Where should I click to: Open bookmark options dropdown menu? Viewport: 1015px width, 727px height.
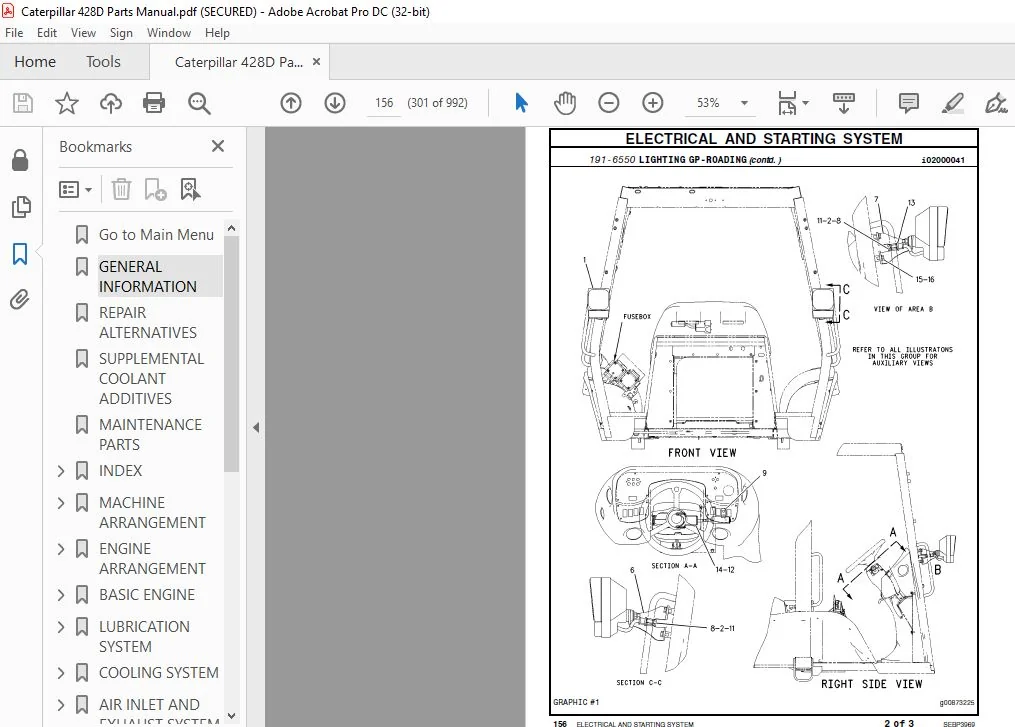pos(75,189)
